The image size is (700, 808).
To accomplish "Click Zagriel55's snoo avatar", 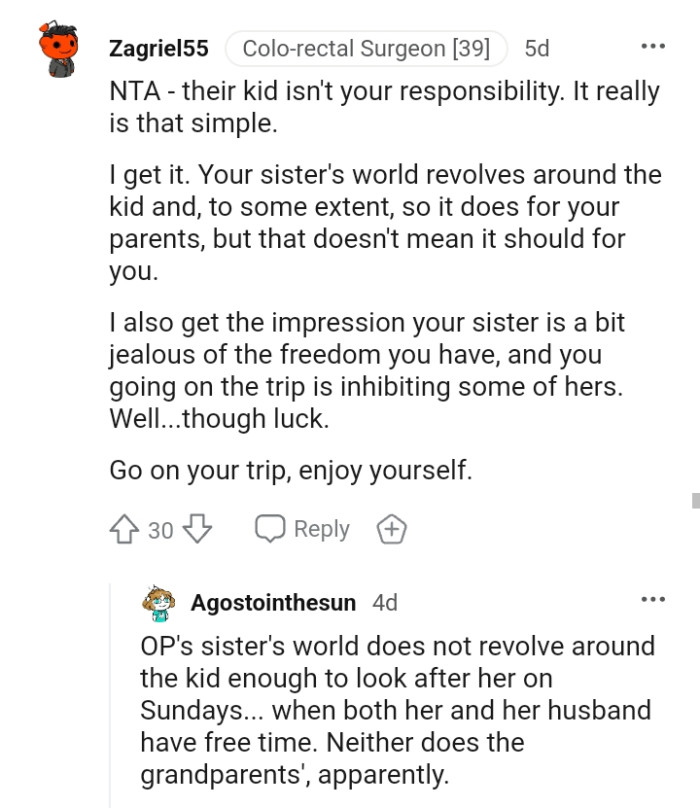I will click(x=57, y=47).
